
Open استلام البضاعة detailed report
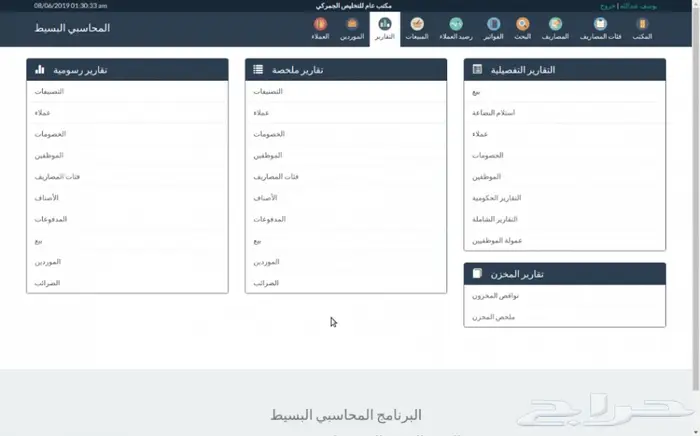(494, 113)
